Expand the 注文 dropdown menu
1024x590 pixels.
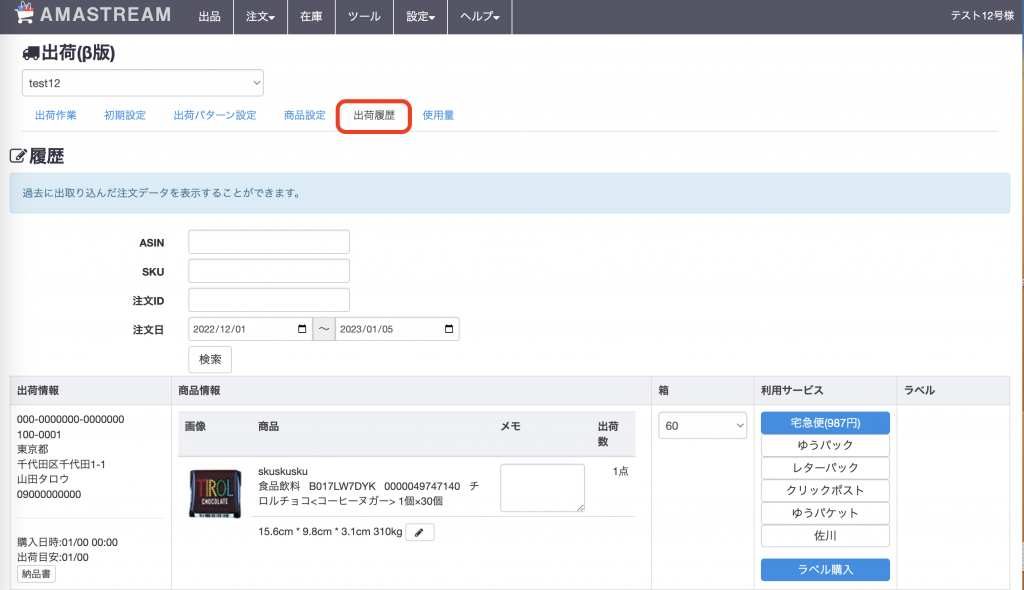pos(261,17)
